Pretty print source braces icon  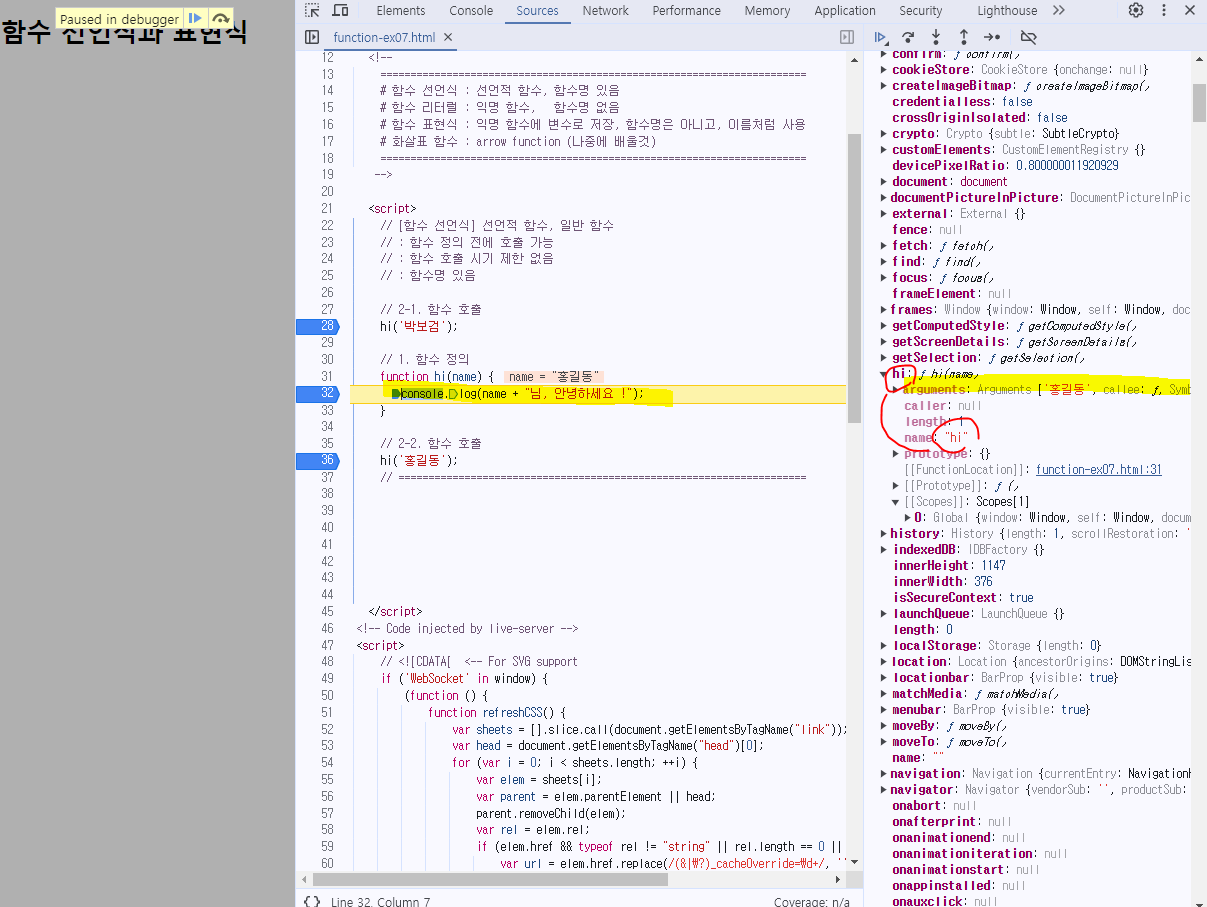pos(312,901)
